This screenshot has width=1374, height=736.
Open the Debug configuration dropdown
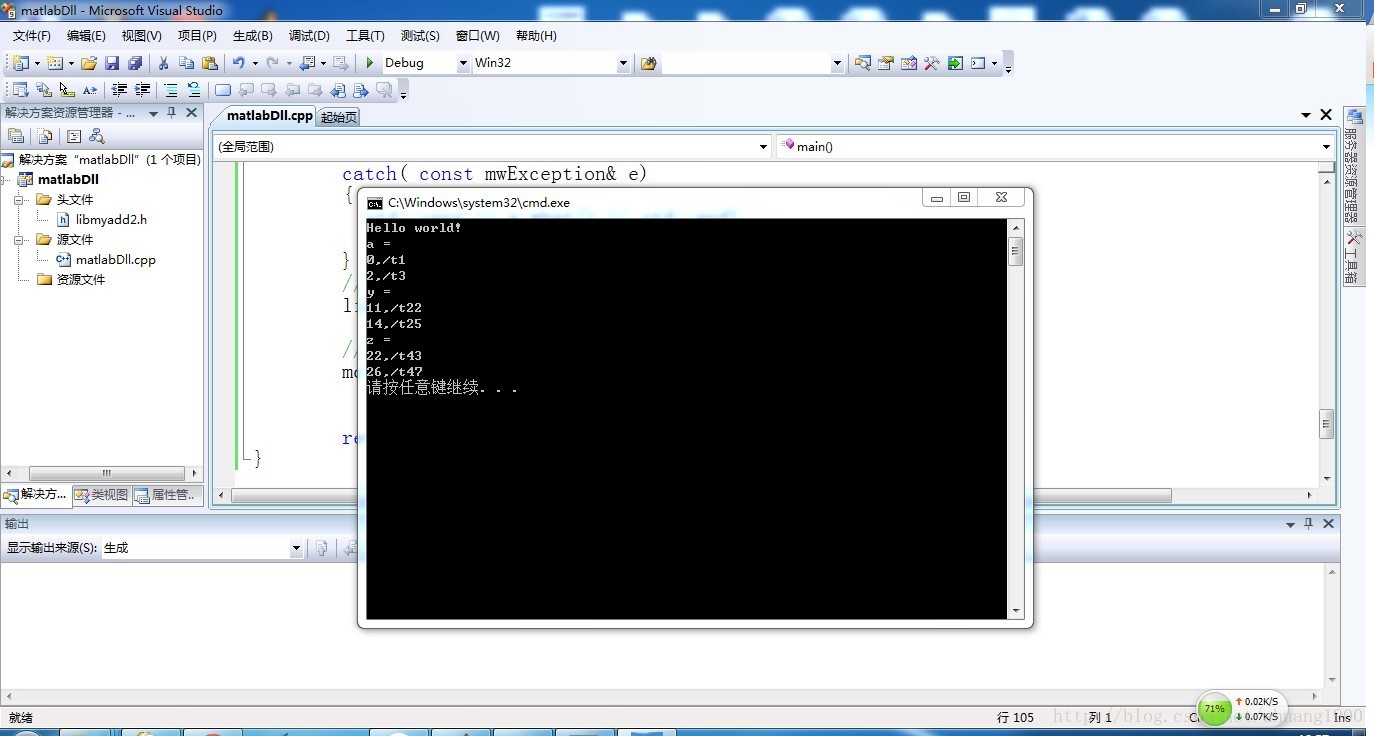coord(463,63)
